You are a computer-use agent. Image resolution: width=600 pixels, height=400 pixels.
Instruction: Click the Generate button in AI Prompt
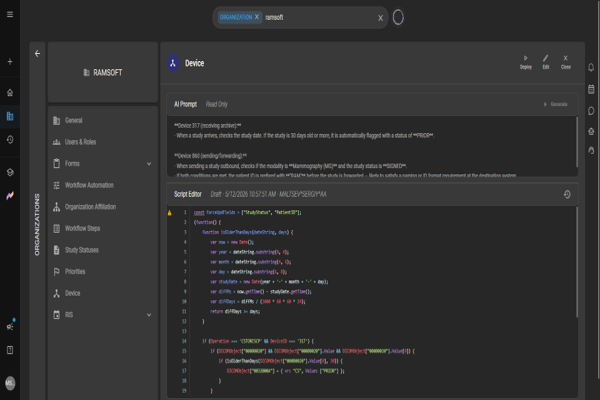(556, 104)
